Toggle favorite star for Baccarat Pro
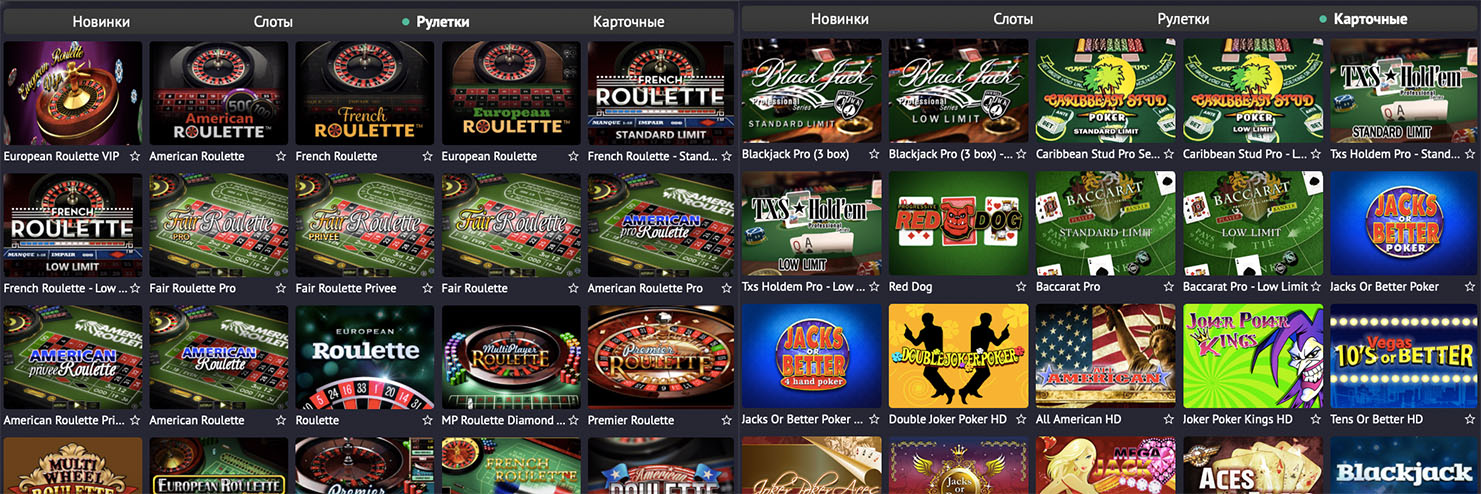This screenshot has height=494, width=1481. click(1168, 287)
